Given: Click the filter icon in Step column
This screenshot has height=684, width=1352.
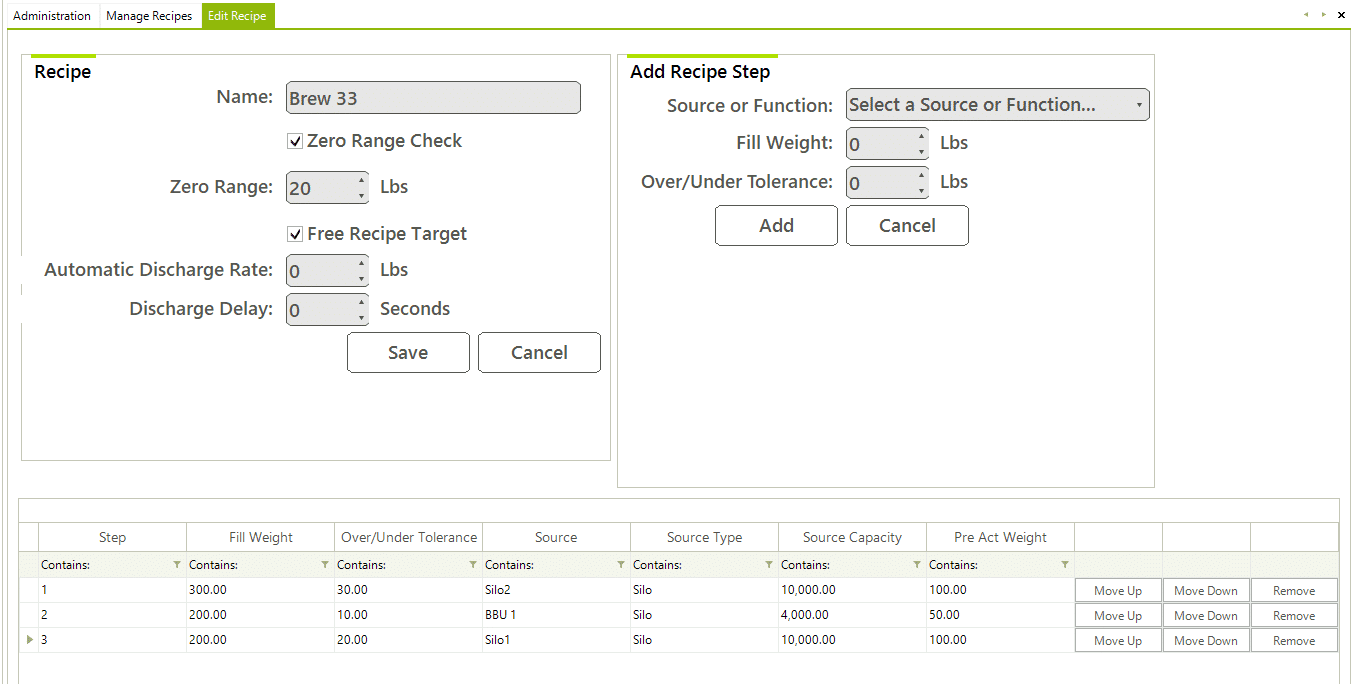Looking at the screenshot, I should [177, 565].
